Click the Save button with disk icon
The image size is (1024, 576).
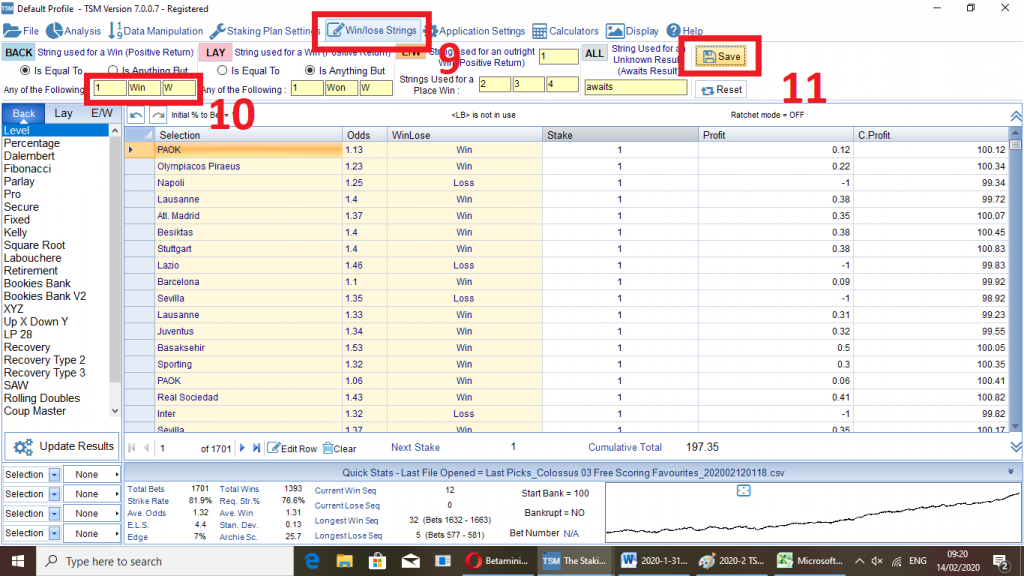pyautogui.click(x=720, y=56)
